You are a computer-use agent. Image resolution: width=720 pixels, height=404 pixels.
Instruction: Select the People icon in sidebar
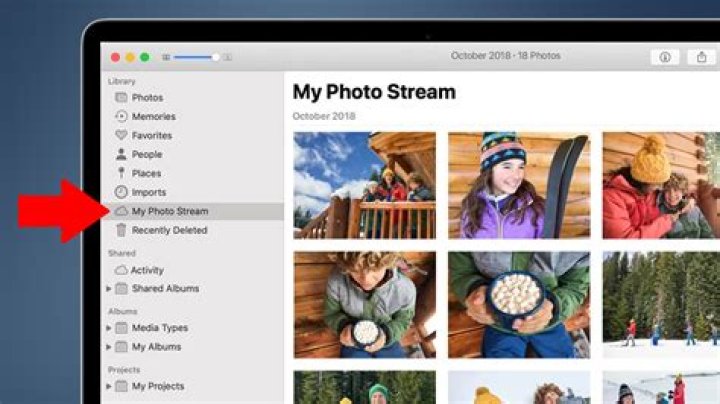point(121,154)
